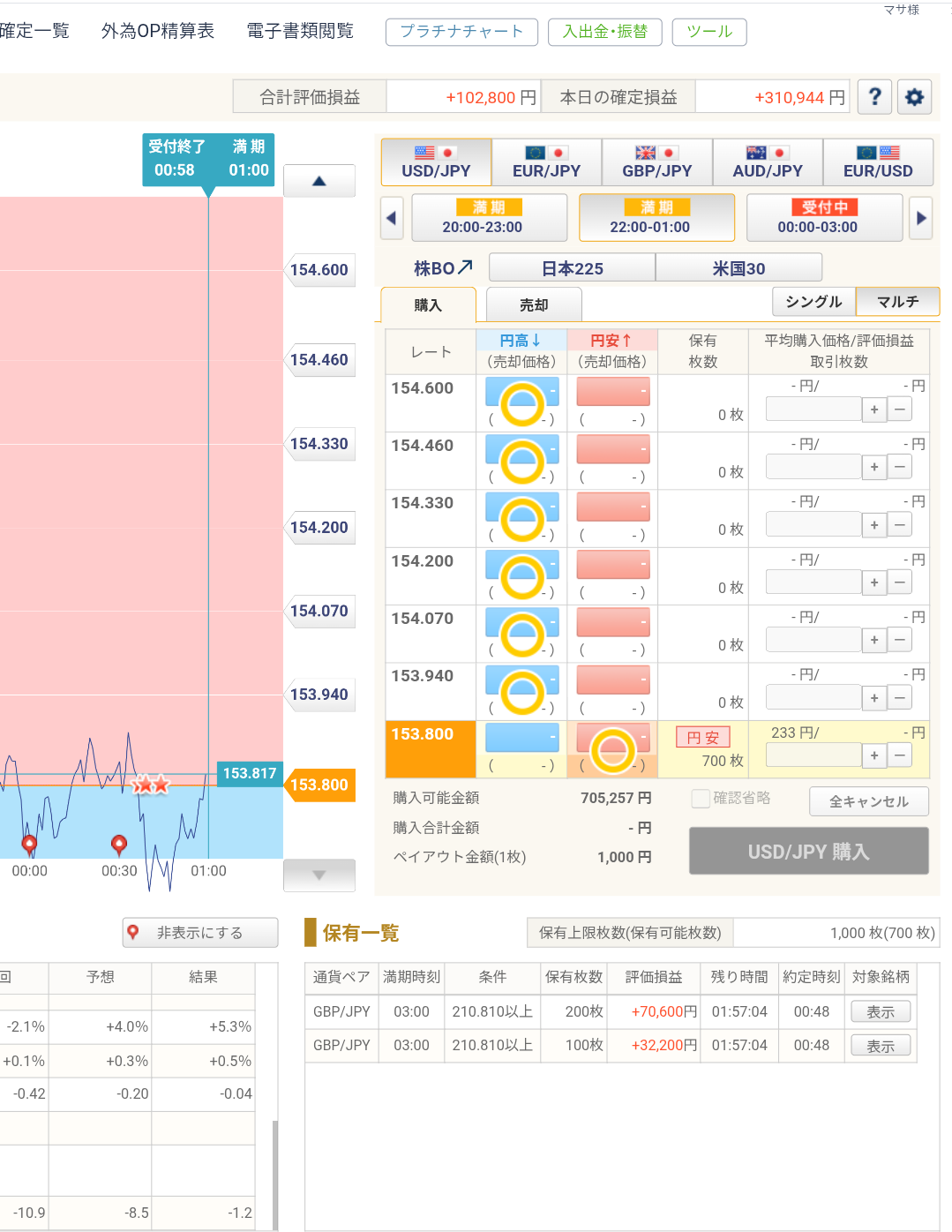Switch to シングル mode
Viewport: 952px width, 1232px height.
[813, 302]
